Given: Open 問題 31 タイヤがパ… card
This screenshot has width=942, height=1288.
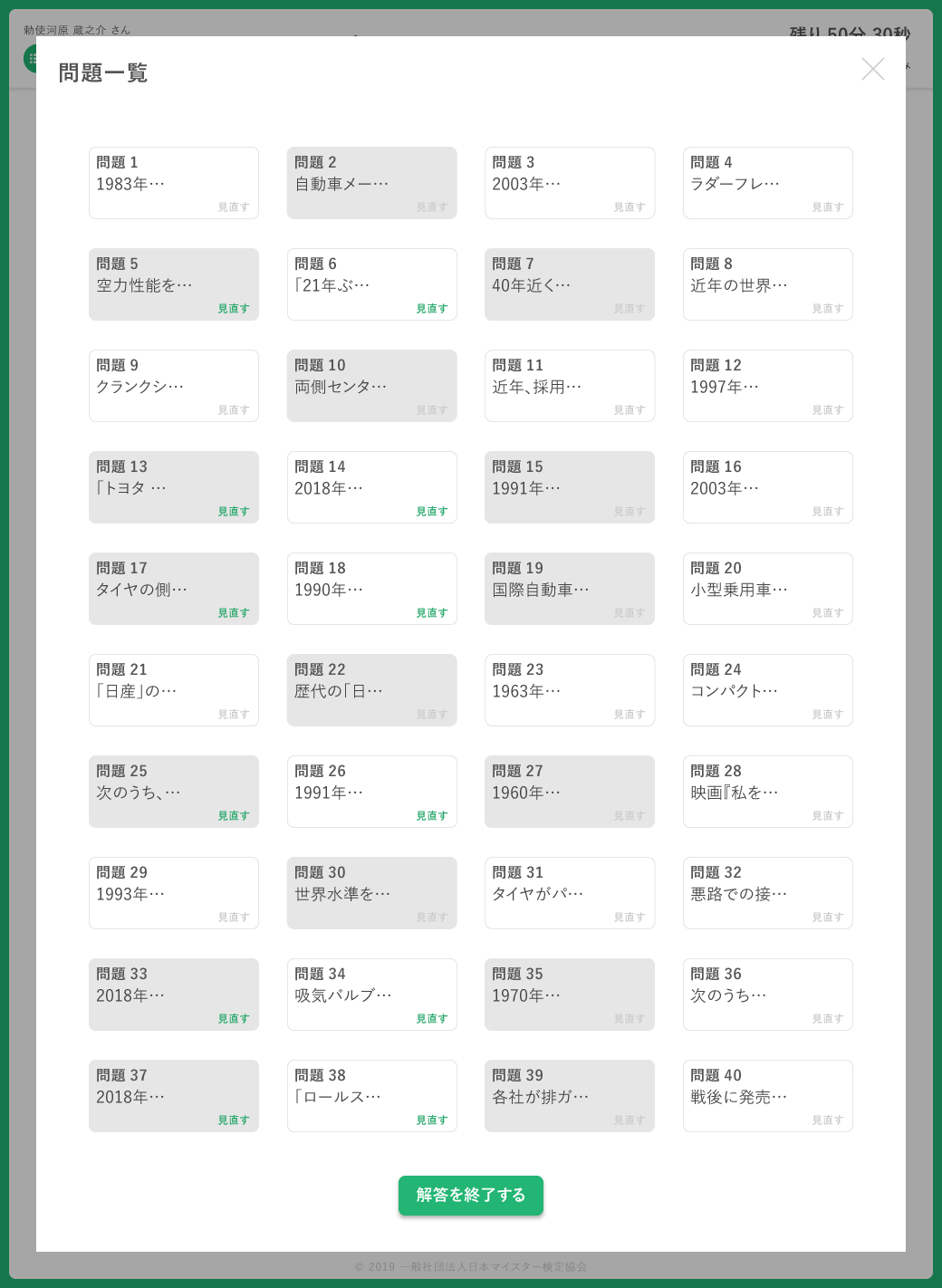Looking at the screenshot, I should [x=570, y=893].
